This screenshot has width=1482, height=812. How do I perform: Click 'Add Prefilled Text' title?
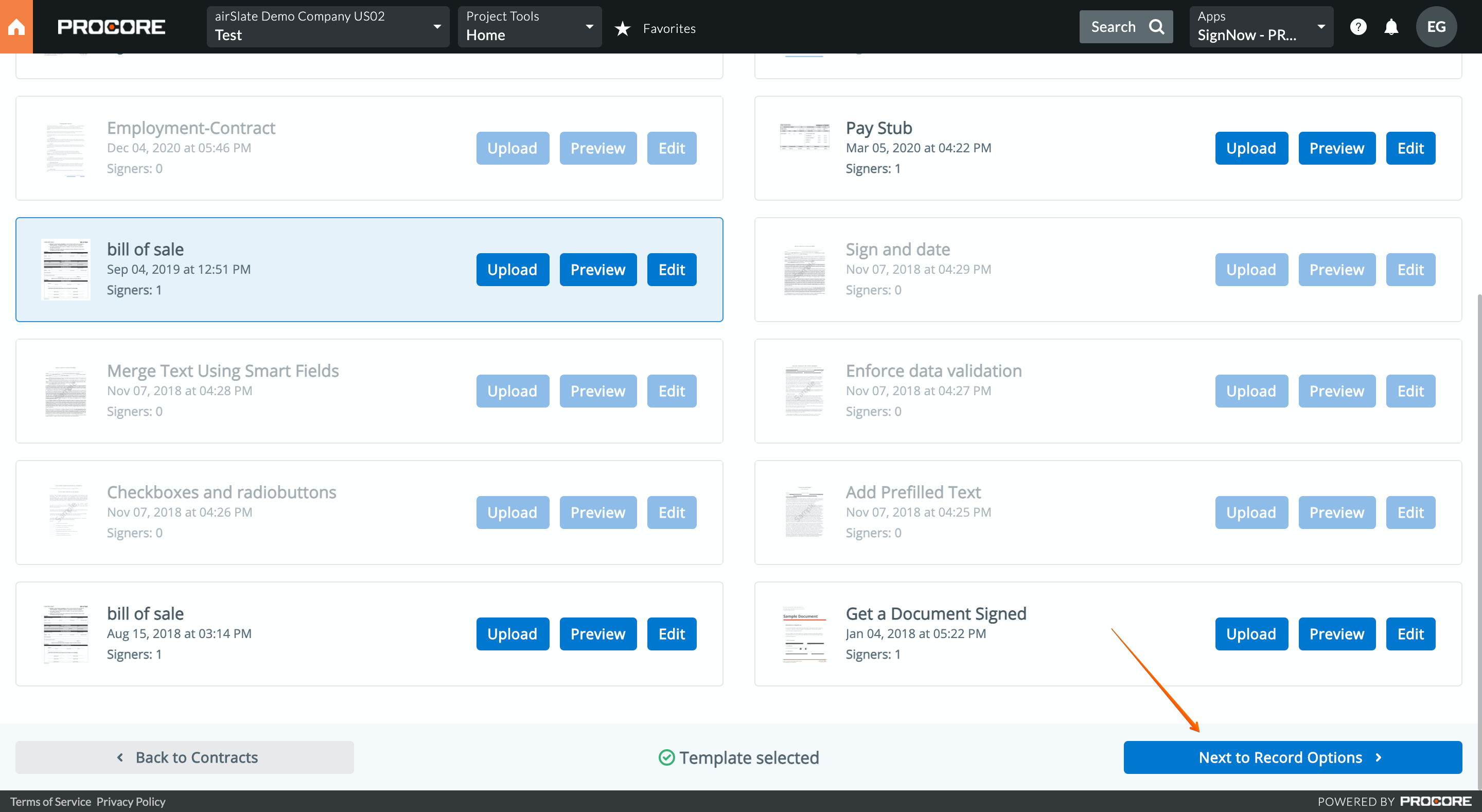click(x=913, y=492)
